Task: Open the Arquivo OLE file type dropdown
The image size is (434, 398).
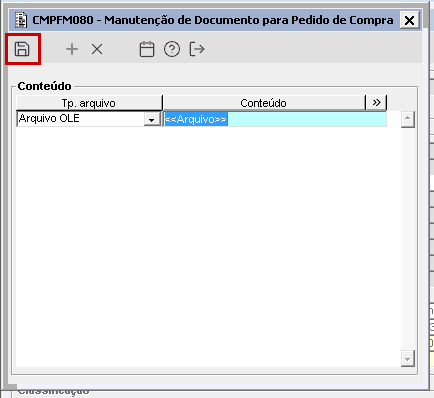Action: click(x=152, y=120)
